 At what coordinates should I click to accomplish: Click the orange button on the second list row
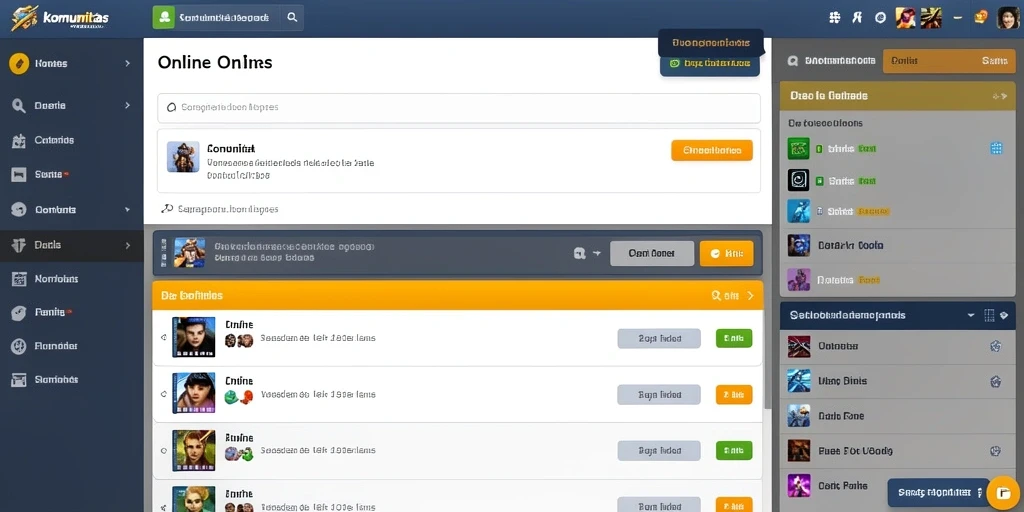734,394
